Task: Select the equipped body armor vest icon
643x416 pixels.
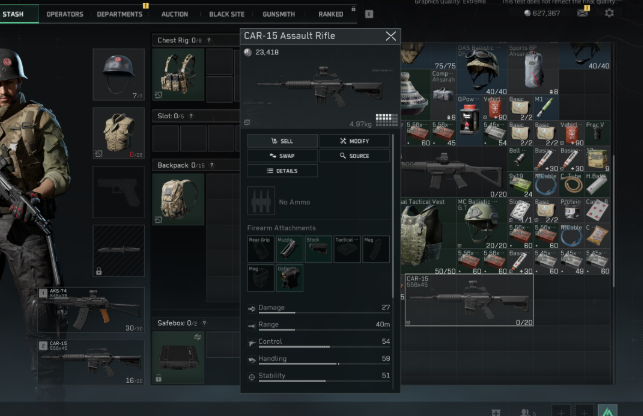Action: 119,133
